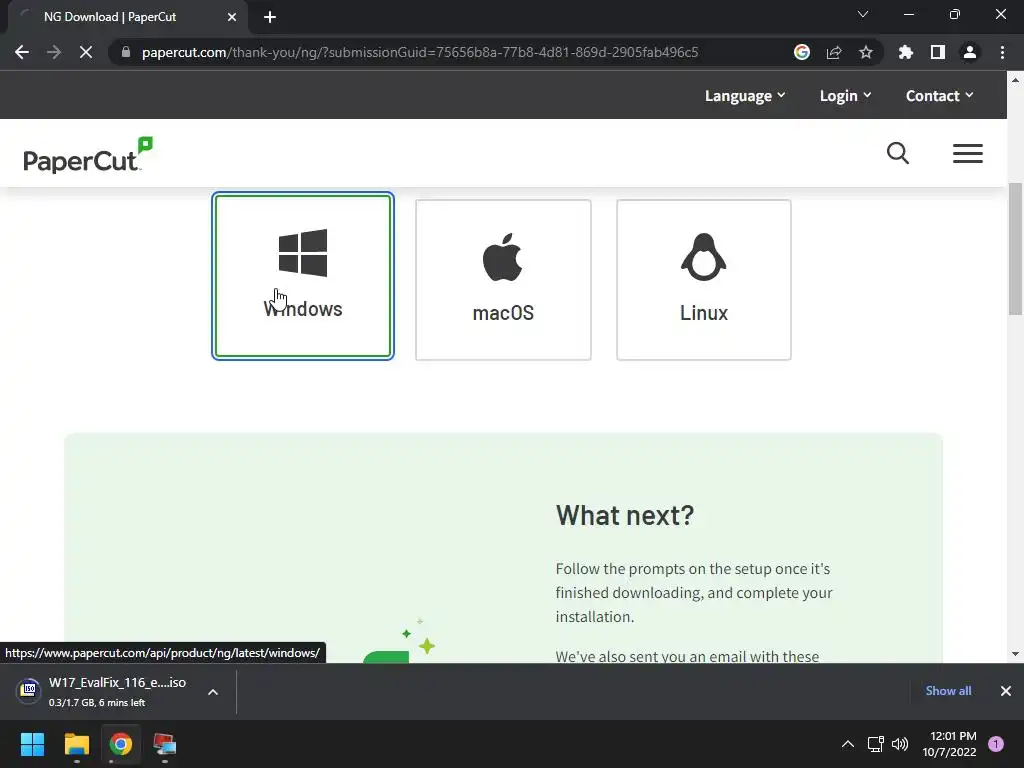
Task: View site information via lock icon
Action: (x=126, y=52)
